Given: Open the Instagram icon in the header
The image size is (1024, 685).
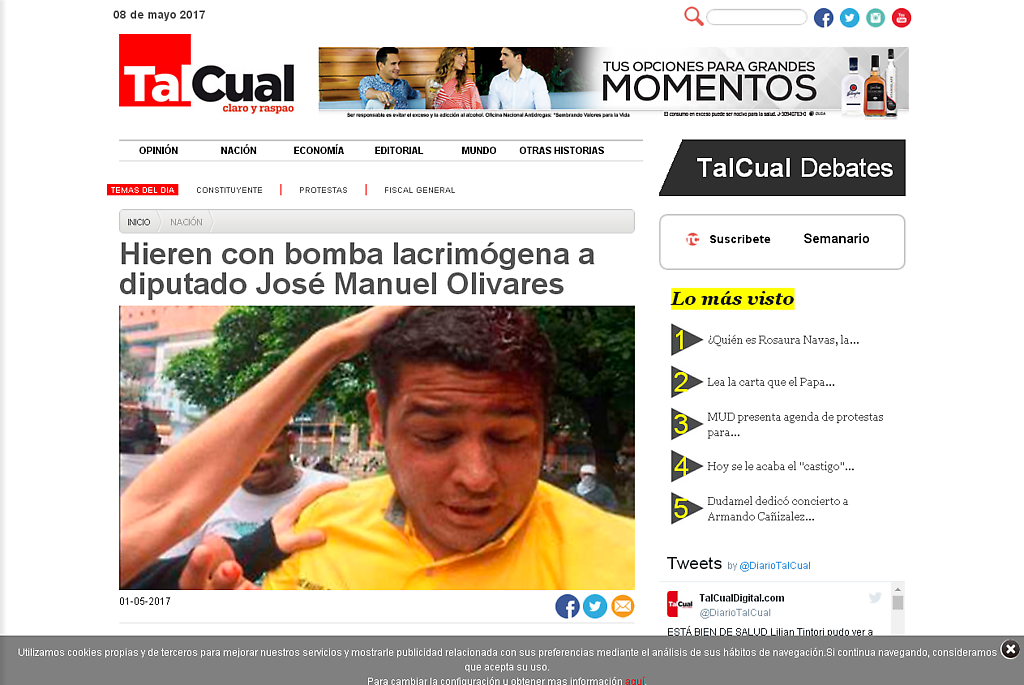Looking at the screenshot, I should 876,17.
